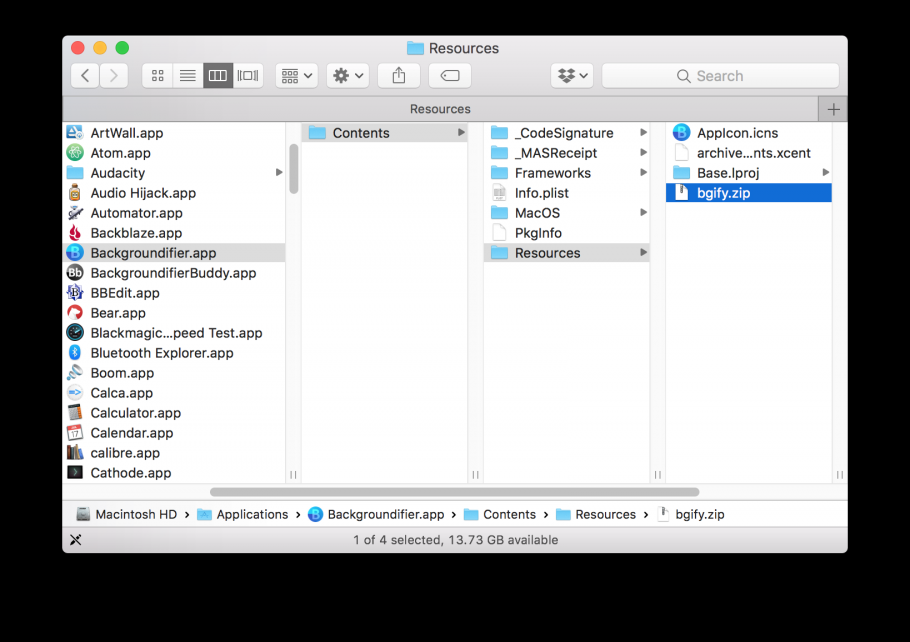This screenshot has height=642, width=910.
Task: Click the Base.lproj folder name
Action: [728, 173]
